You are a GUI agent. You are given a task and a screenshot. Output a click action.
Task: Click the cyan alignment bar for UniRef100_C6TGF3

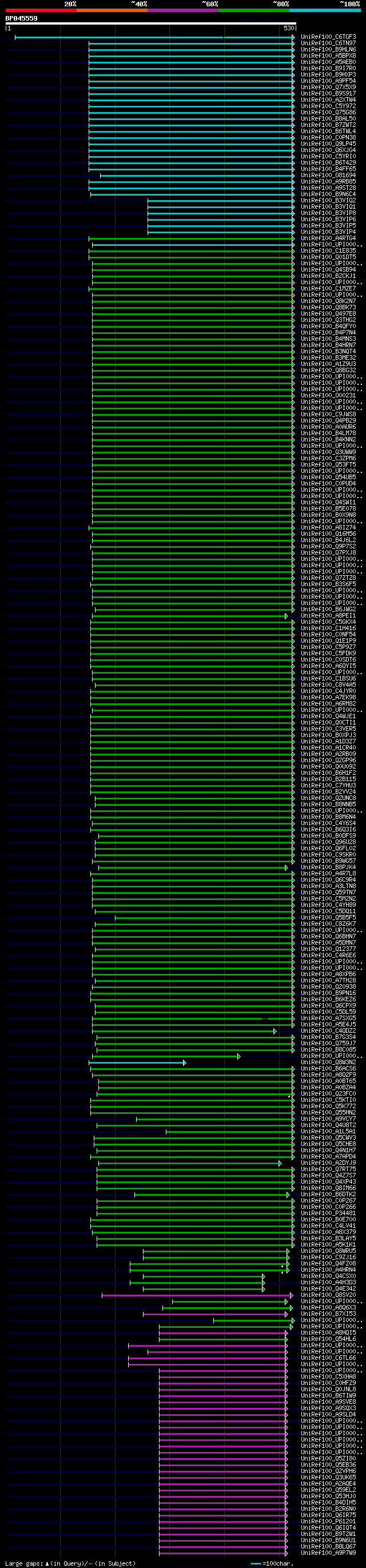point(154,37)
